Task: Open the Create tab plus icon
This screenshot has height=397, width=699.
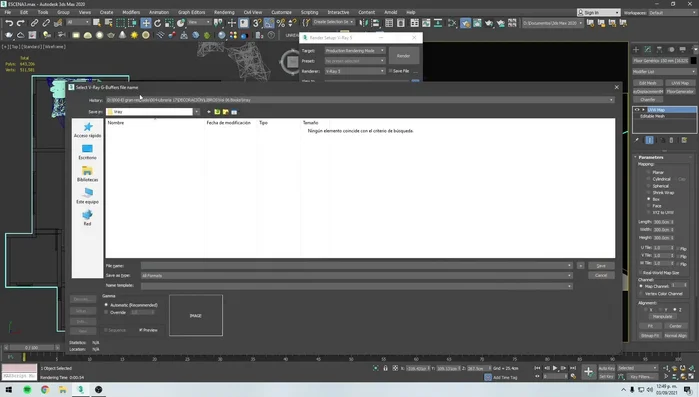Action: click(636, 49)
